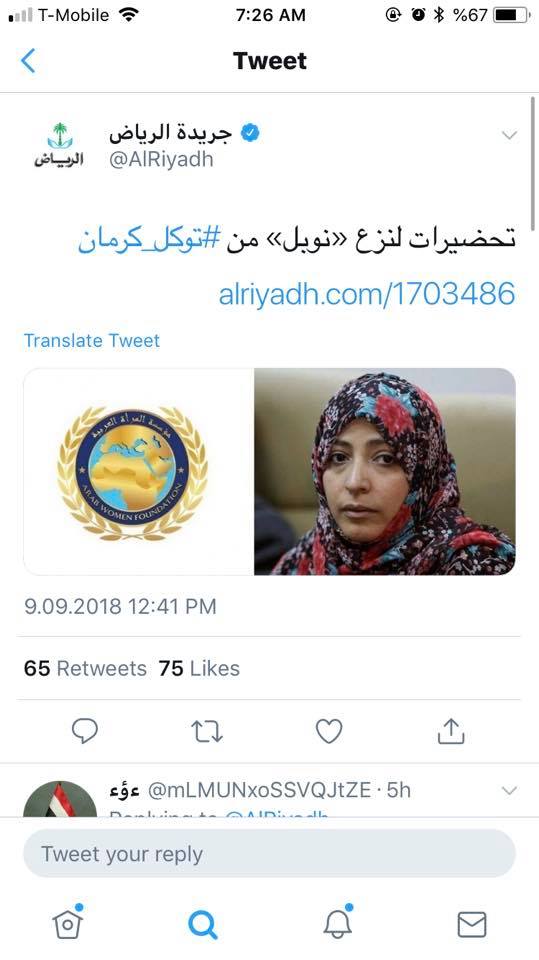This screenshot has width=539, height=960.
Task: Share tweet via upload arrow icon
Action: [x=451, y=730]
